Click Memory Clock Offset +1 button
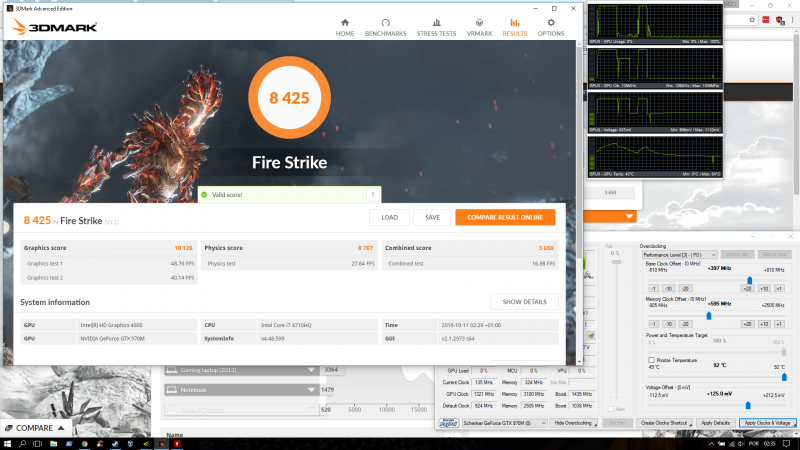Image resolution: width=800 pixels, height=450 pixels. [779, 324]
